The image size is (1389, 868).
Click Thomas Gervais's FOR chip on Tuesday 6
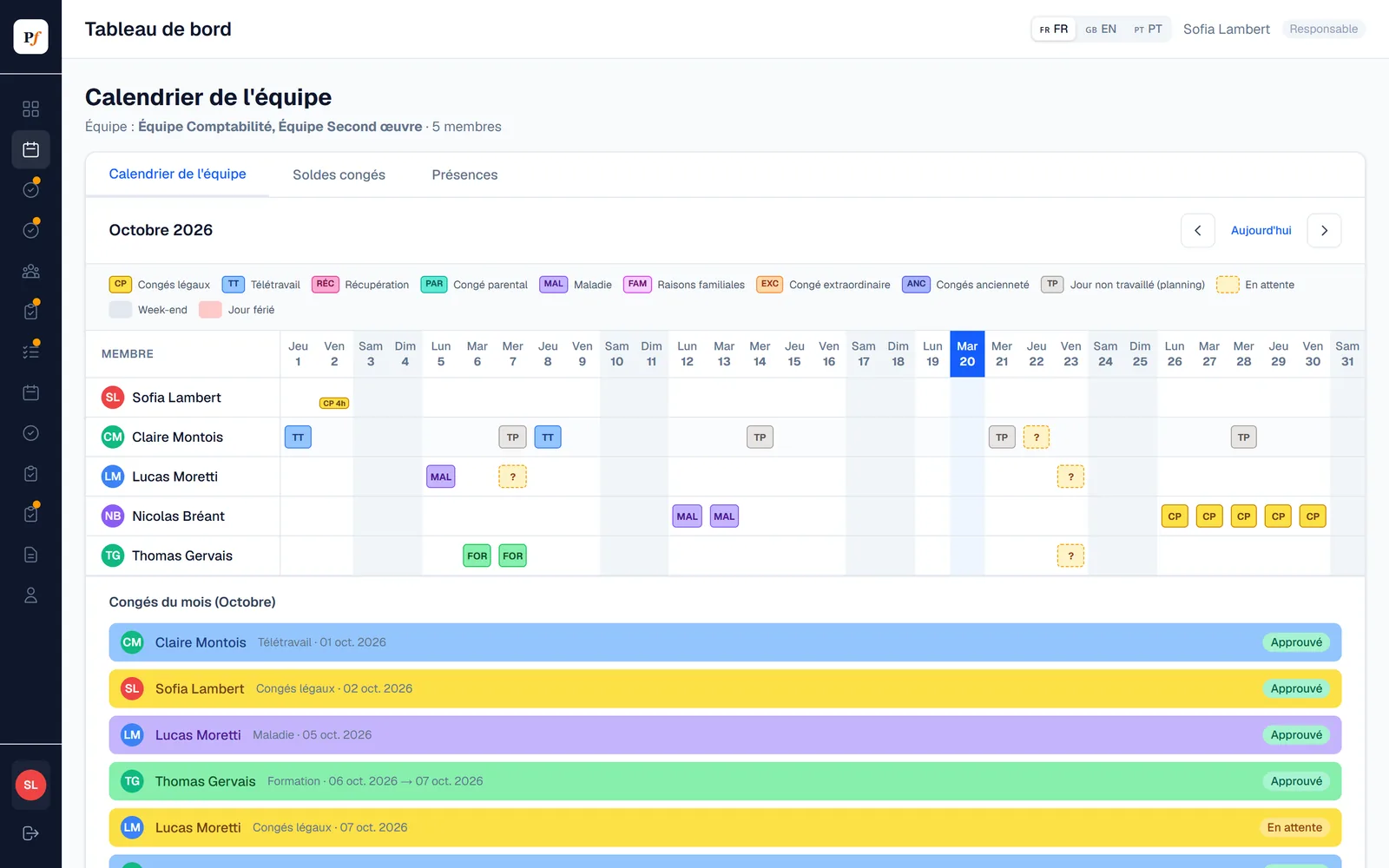(477, 556)
